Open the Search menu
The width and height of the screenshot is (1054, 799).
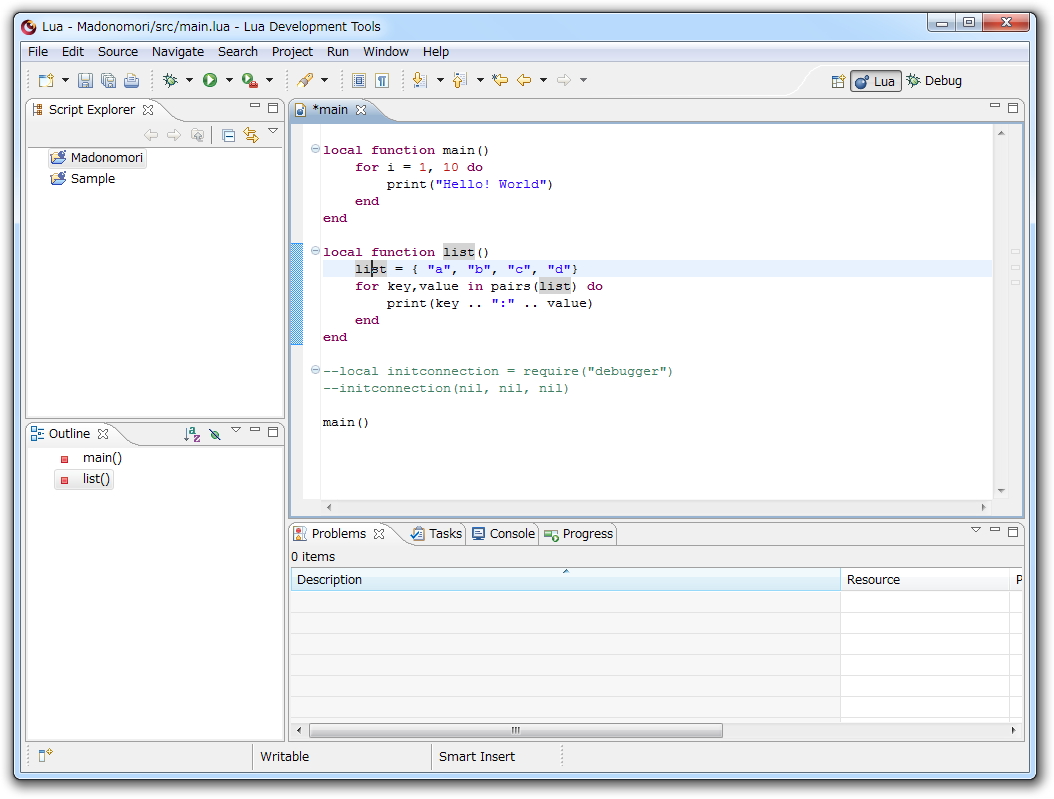[237, 51]
